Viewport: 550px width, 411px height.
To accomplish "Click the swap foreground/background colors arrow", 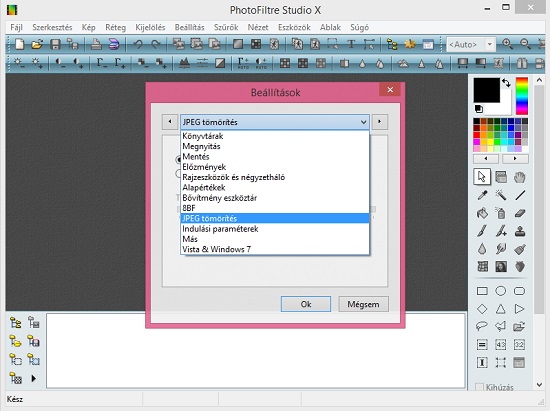I will tap(506, 83).
